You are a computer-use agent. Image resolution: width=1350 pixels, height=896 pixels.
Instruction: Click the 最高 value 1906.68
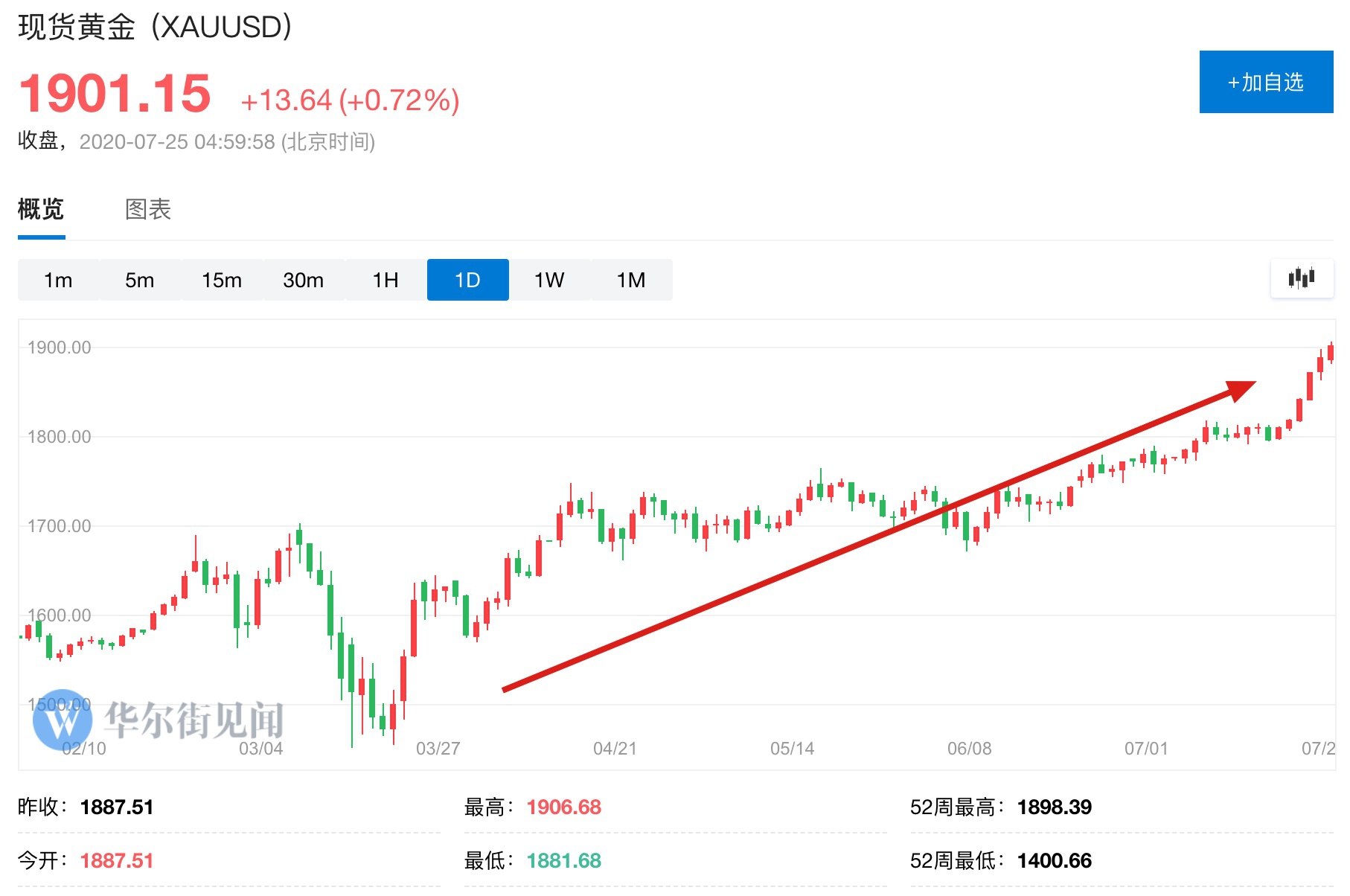pos(563,807)
